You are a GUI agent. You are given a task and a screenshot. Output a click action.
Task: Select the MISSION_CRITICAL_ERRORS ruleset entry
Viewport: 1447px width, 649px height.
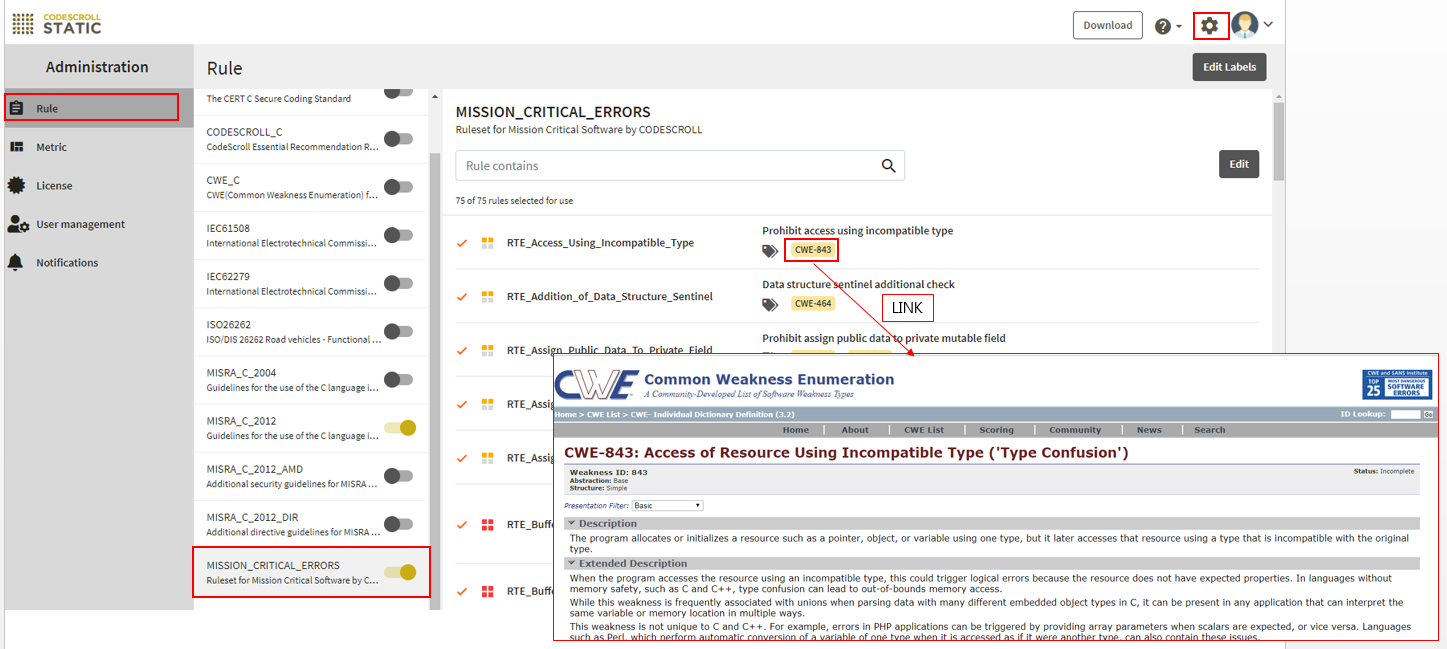(x=311, y=572)
